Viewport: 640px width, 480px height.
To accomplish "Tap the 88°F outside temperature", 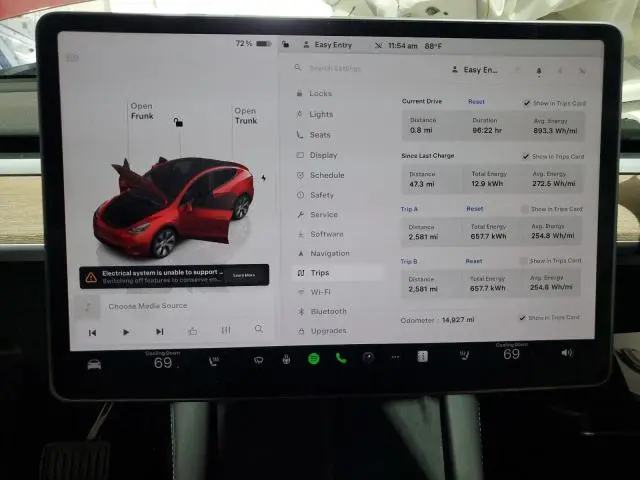I will click(x=433, y=46).
